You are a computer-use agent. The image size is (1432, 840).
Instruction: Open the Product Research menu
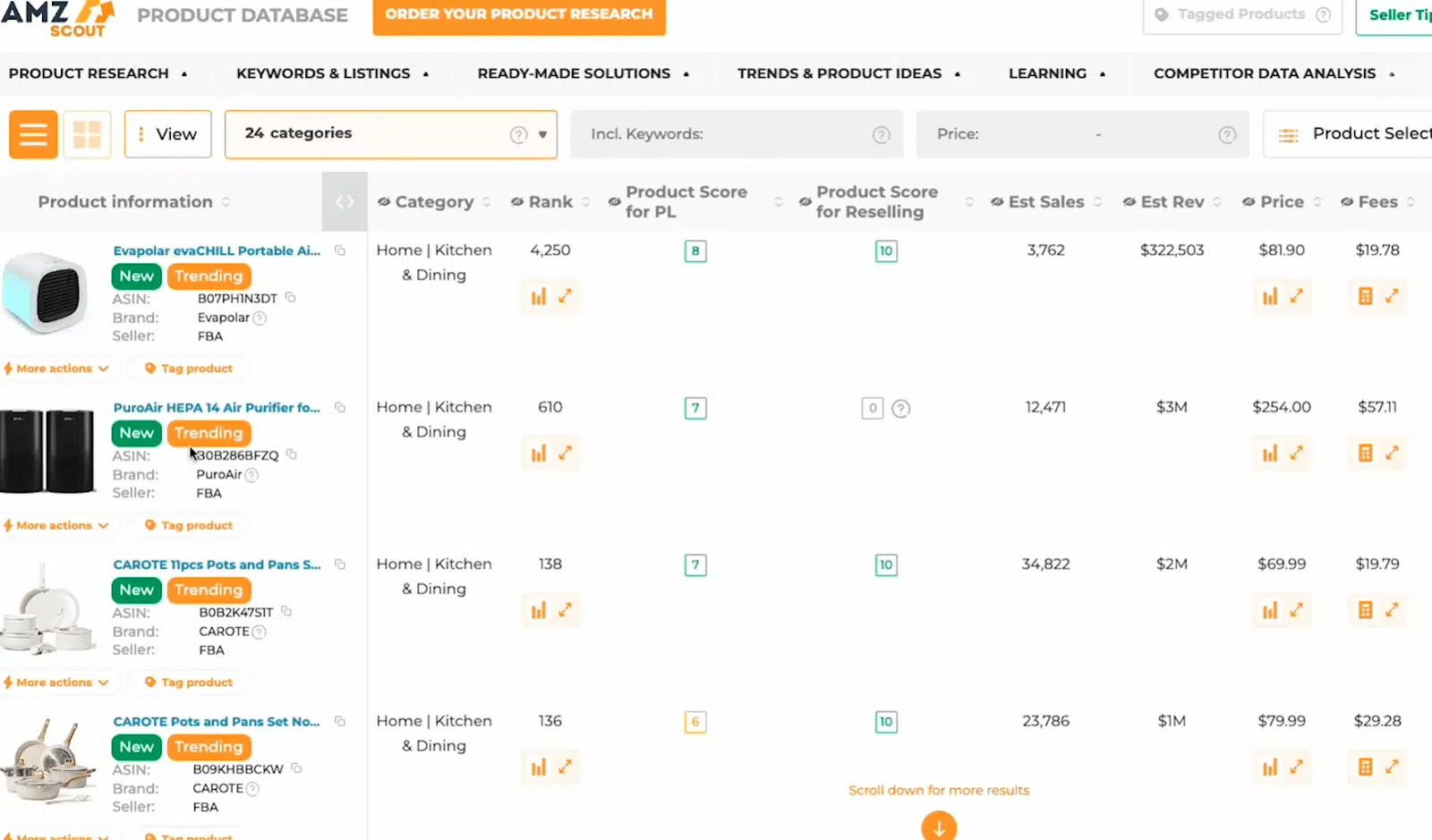click(x=98, y=73)
